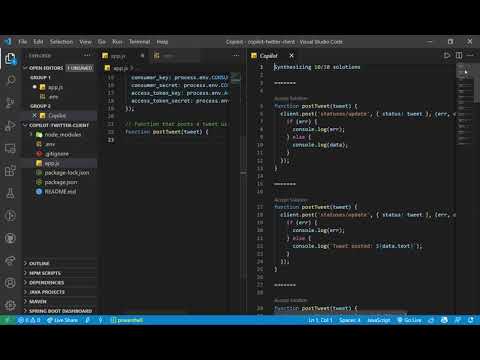Open the Selection menu

click(x=61, y=42)
